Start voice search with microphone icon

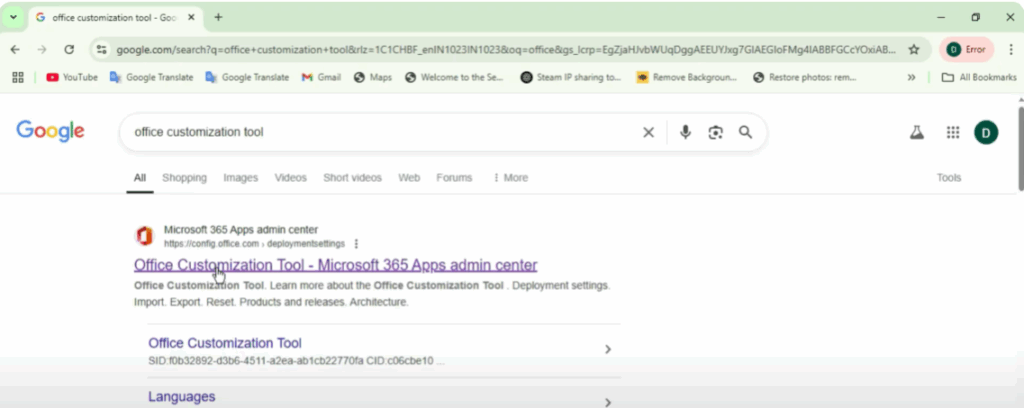click(x=685, y=133)
